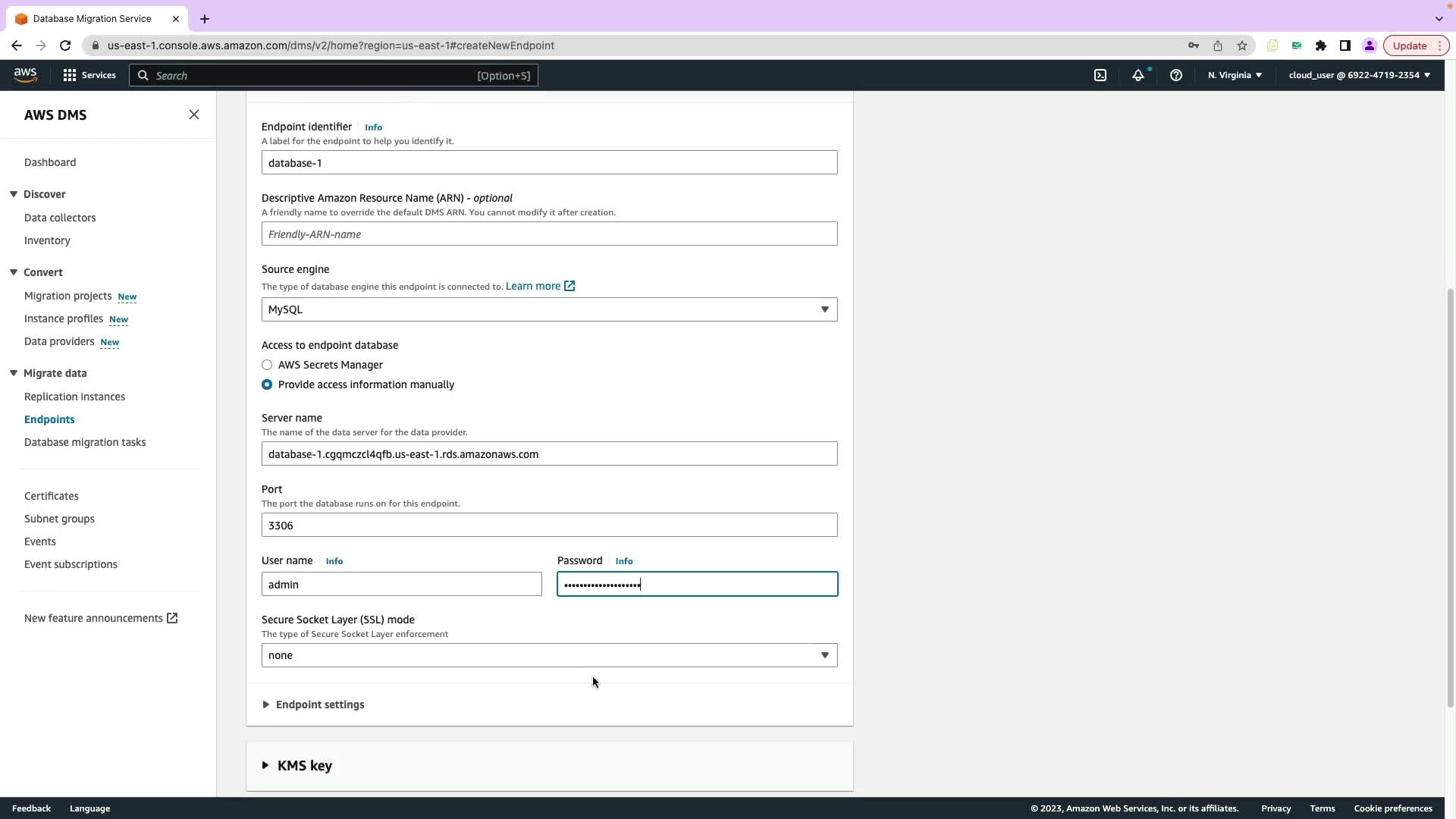Select Provide access information manually option
Viewport: 1456px width, 819px height.
click(267, 384)
